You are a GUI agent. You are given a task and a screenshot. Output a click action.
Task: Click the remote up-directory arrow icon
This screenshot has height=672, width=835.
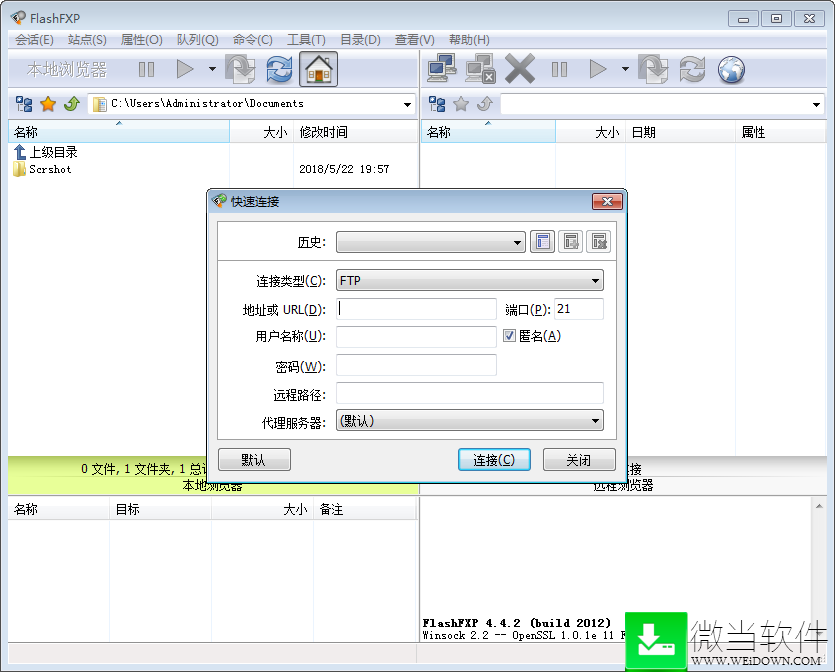tap(485, 104)
